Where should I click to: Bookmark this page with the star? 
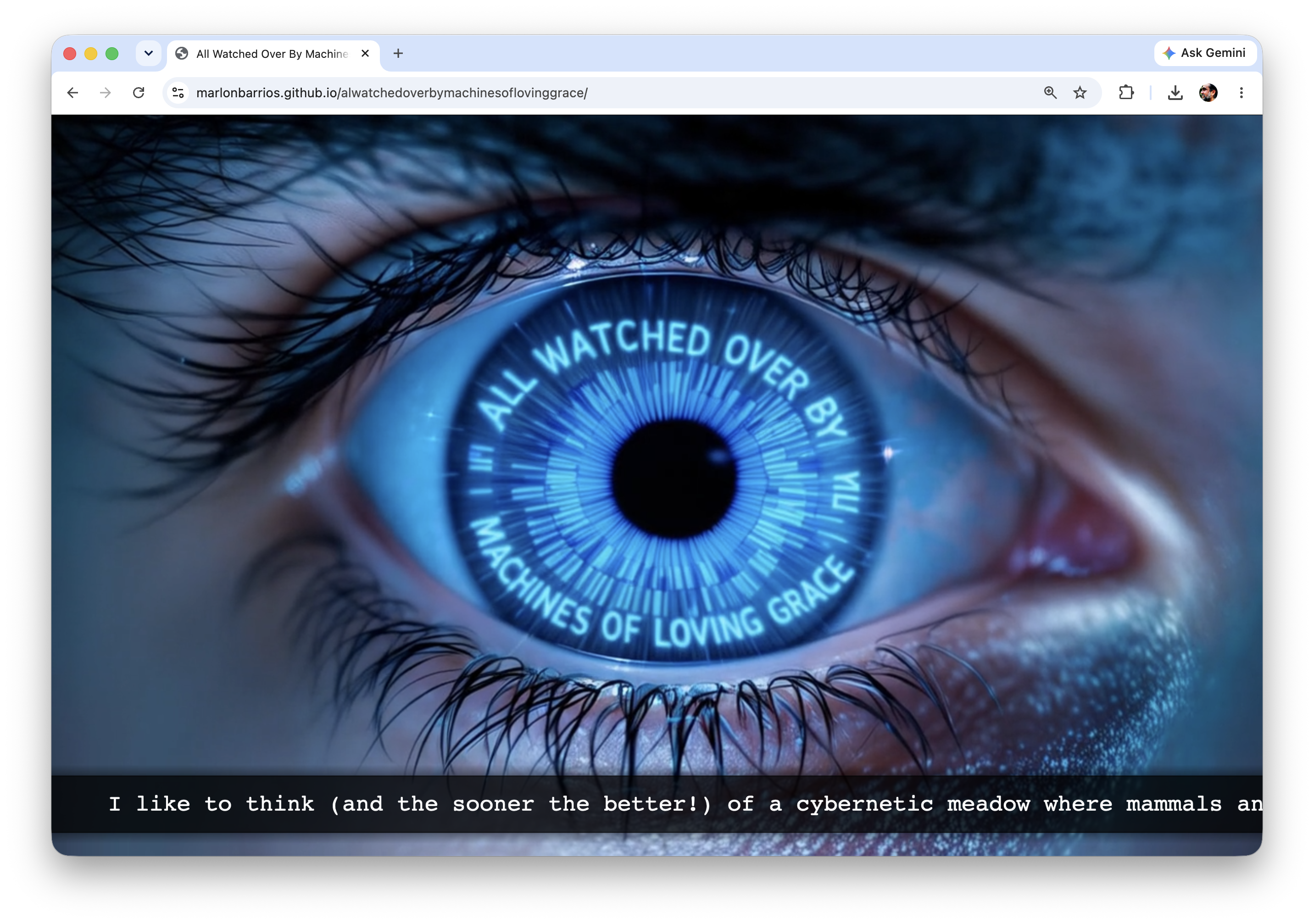1080,93
